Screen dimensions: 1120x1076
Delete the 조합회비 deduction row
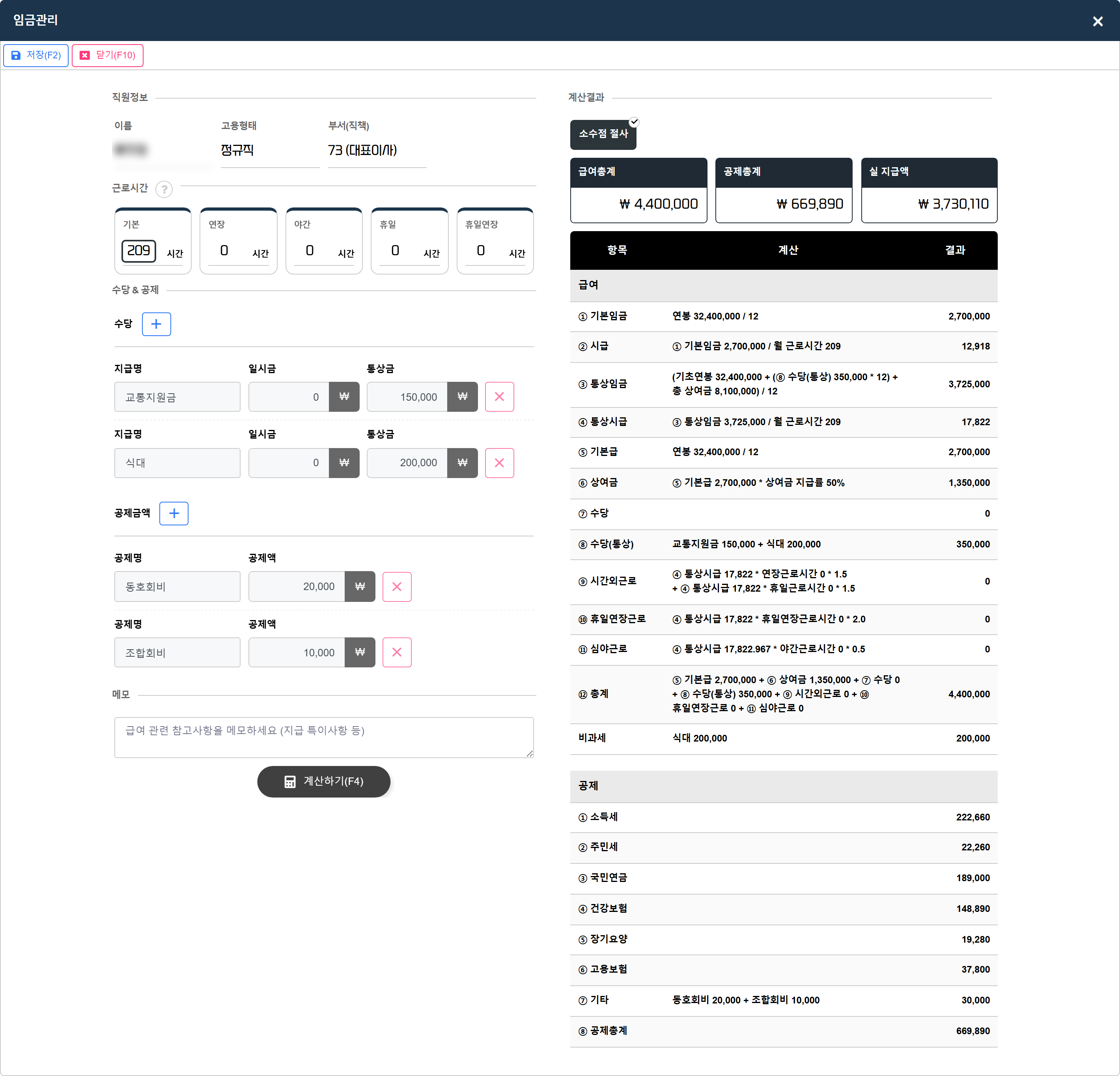pos(397,652)
